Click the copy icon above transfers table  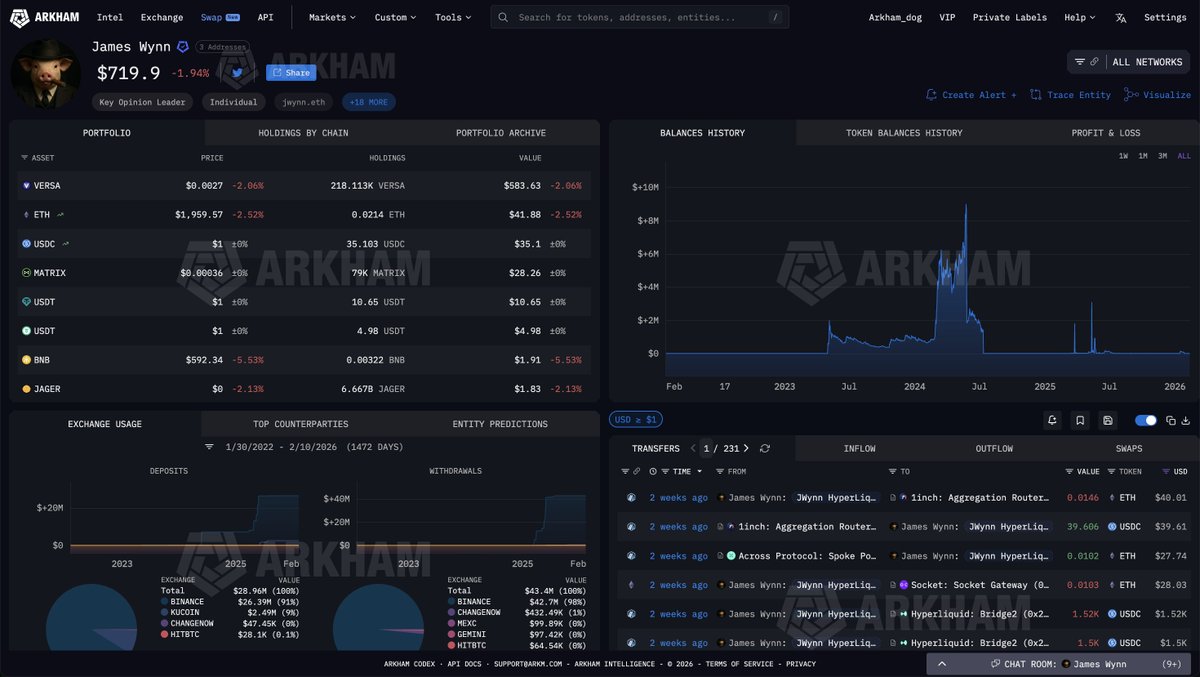(x=1171, y=420)
